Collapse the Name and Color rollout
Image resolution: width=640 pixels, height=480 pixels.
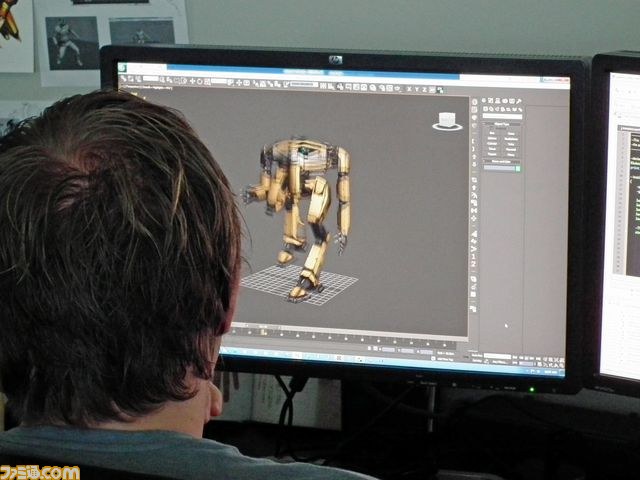pos(501,162)
